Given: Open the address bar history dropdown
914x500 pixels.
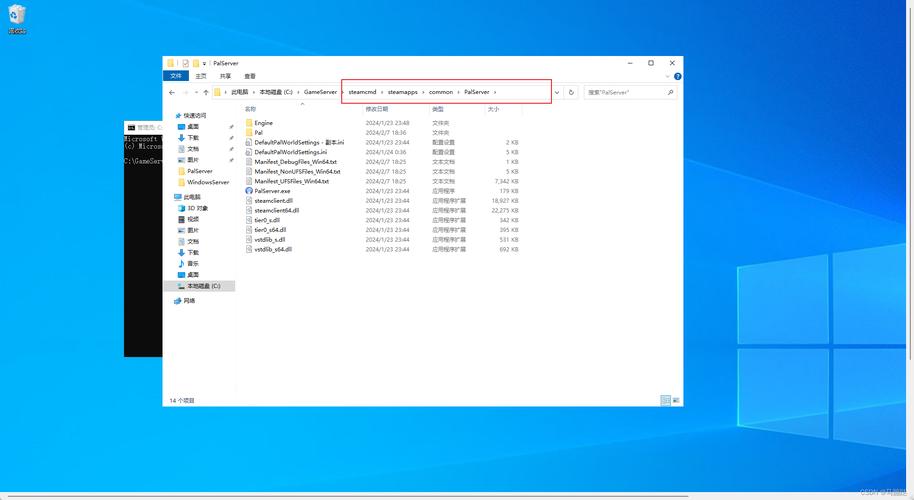Looking at the screenshot, I should 557,92.
